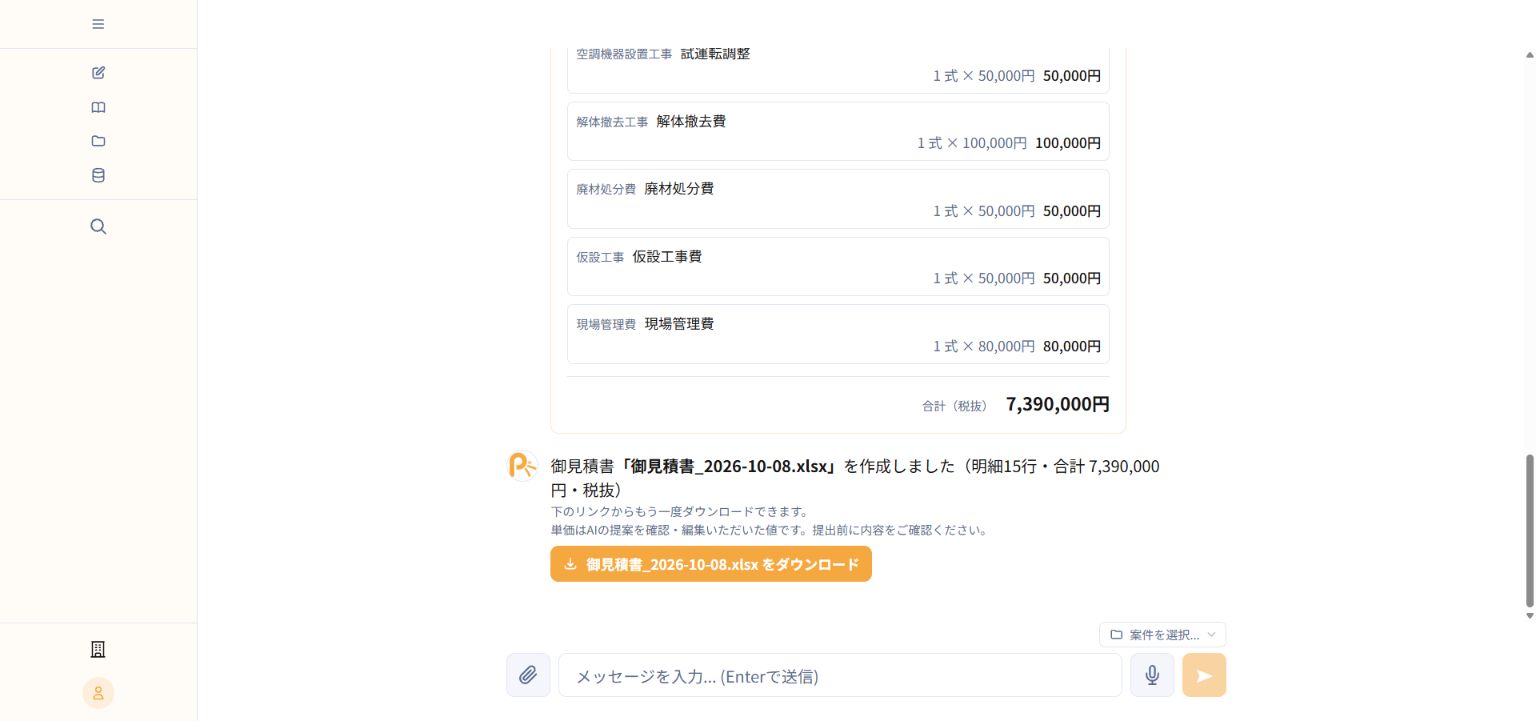
Task: Click the 解体撤去工事 category label
Action: click(x=612, y=122)
